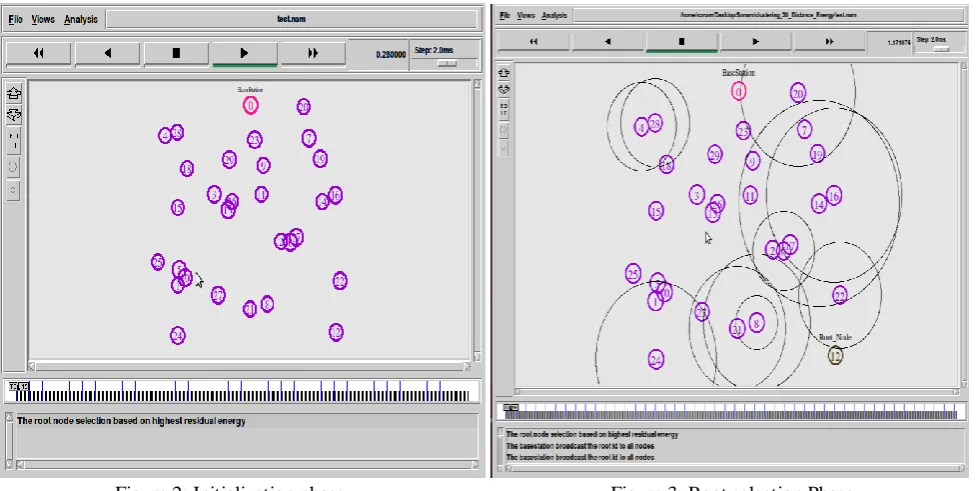Click fast forward button in left window
Screen dimensions: 979x491
(x=313, y=53)
